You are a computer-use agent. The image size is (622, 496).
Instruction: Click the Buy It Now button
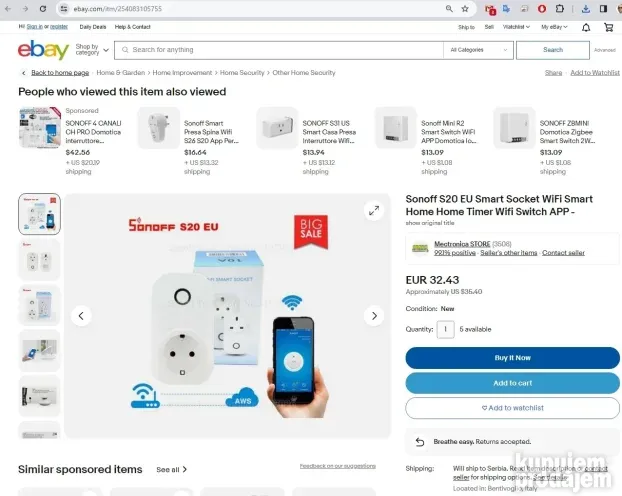tap(513, 358)
